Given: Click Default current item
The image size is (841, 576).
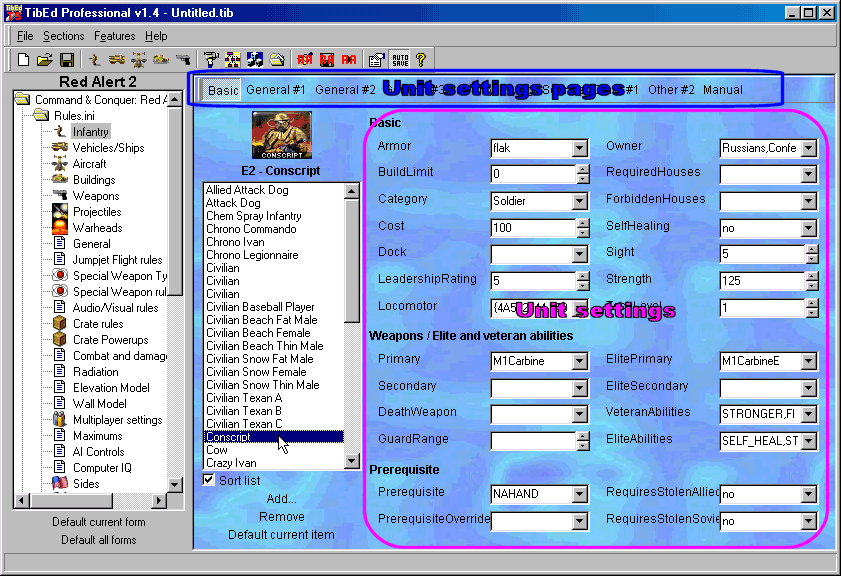Looking at the screenshot, I should (281, 535).
